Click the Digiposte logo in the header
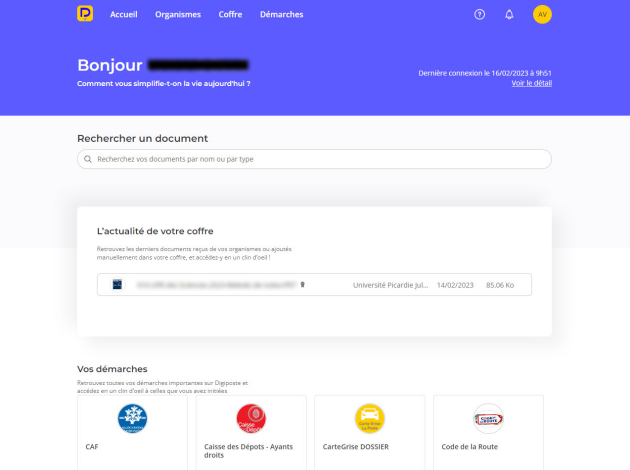The image size is (630, 470). 85,14
